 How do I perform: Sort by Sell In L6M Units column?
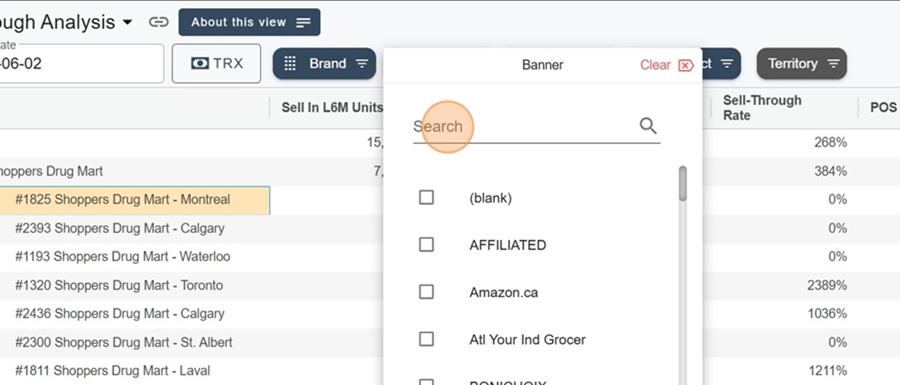pyautogui.click(x=332, y=108)
